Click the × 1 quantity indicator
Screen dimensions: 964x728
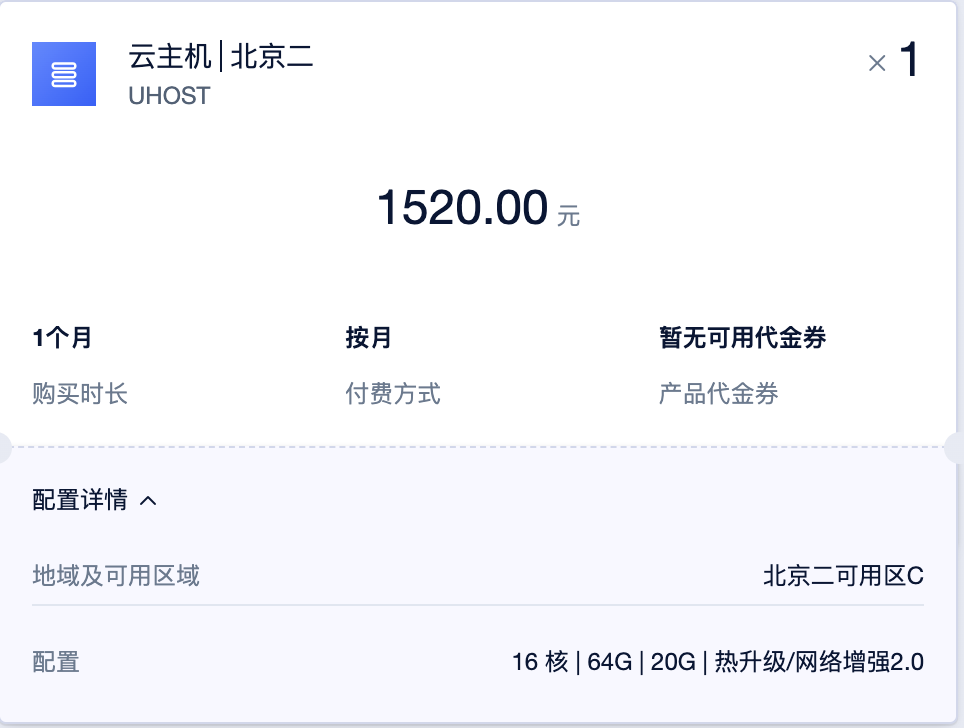[893, 62]
